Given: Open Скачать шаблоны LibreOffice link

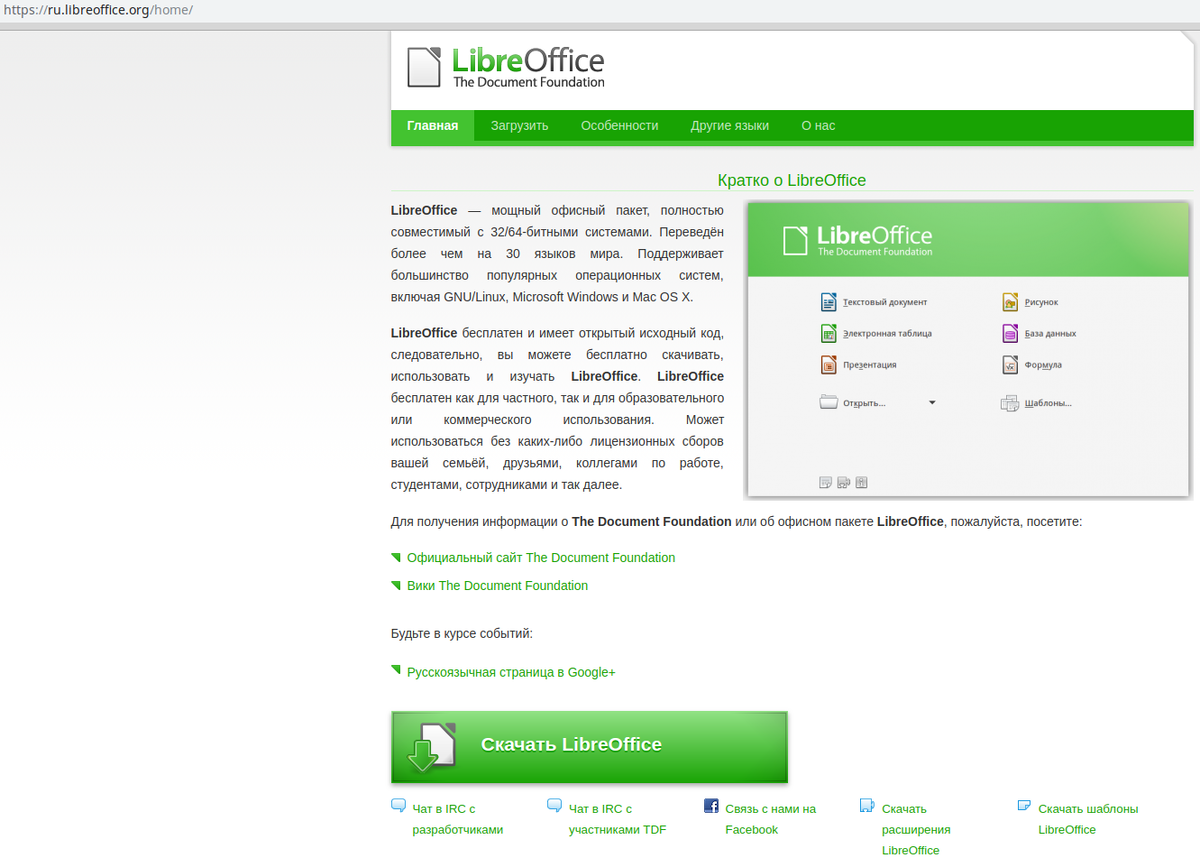Looking at the screenshot, I should click(x=1088, y=819).
